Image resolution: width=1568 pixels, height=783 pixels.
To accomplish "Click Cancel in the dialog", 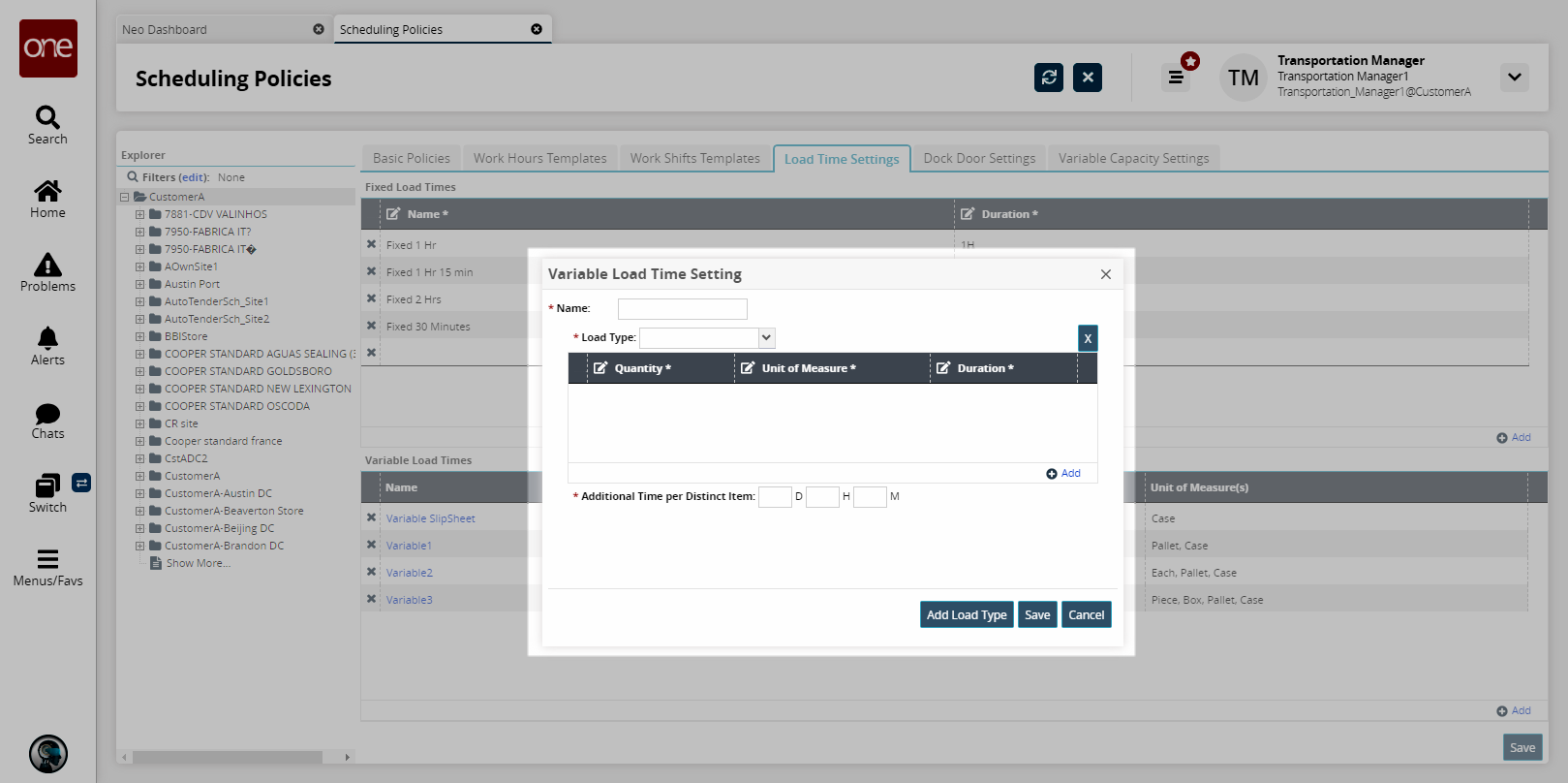I will coord(1086,614).
